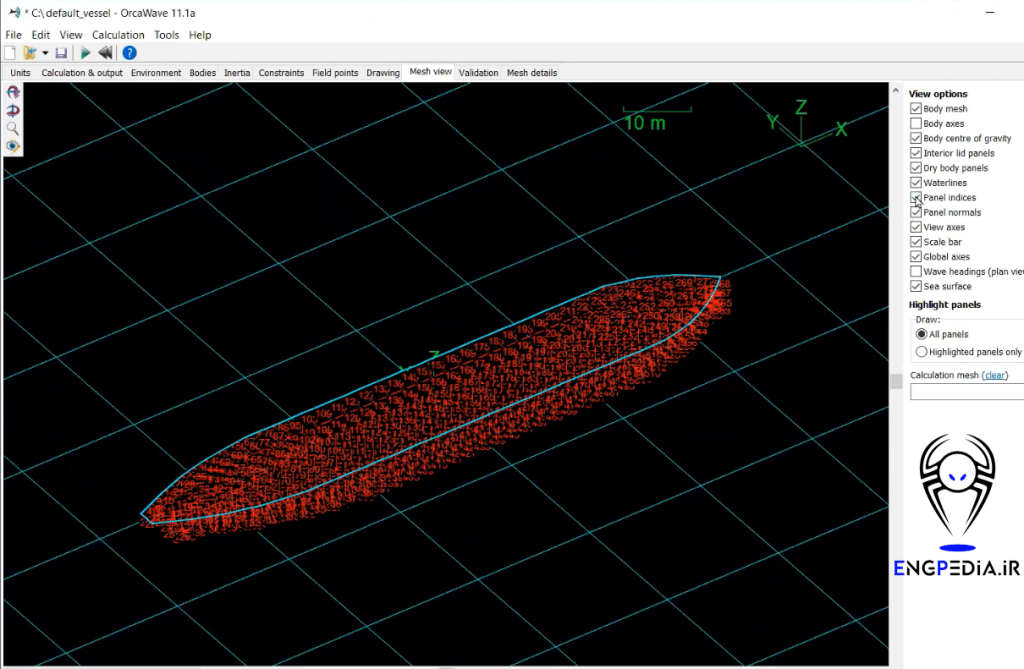Viewport: 1024px width, 669px height.
Task: Click the scroll-up arrow above View options
Action: coord(896,90)
